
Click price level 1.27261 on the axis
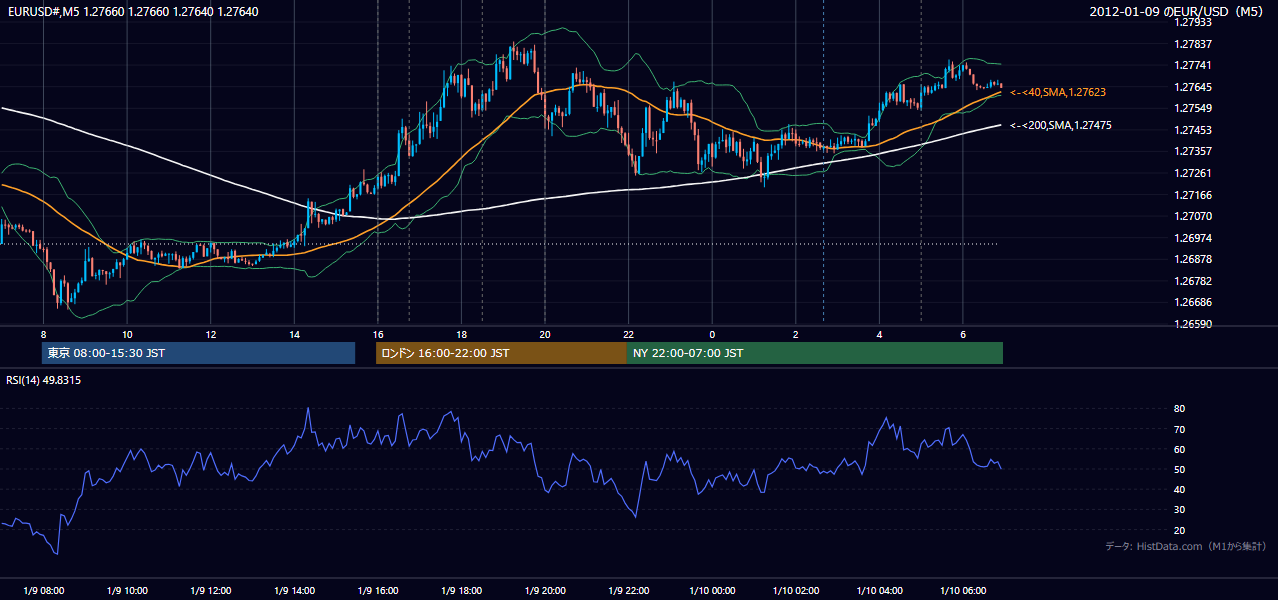click(x=1193, y=173)
